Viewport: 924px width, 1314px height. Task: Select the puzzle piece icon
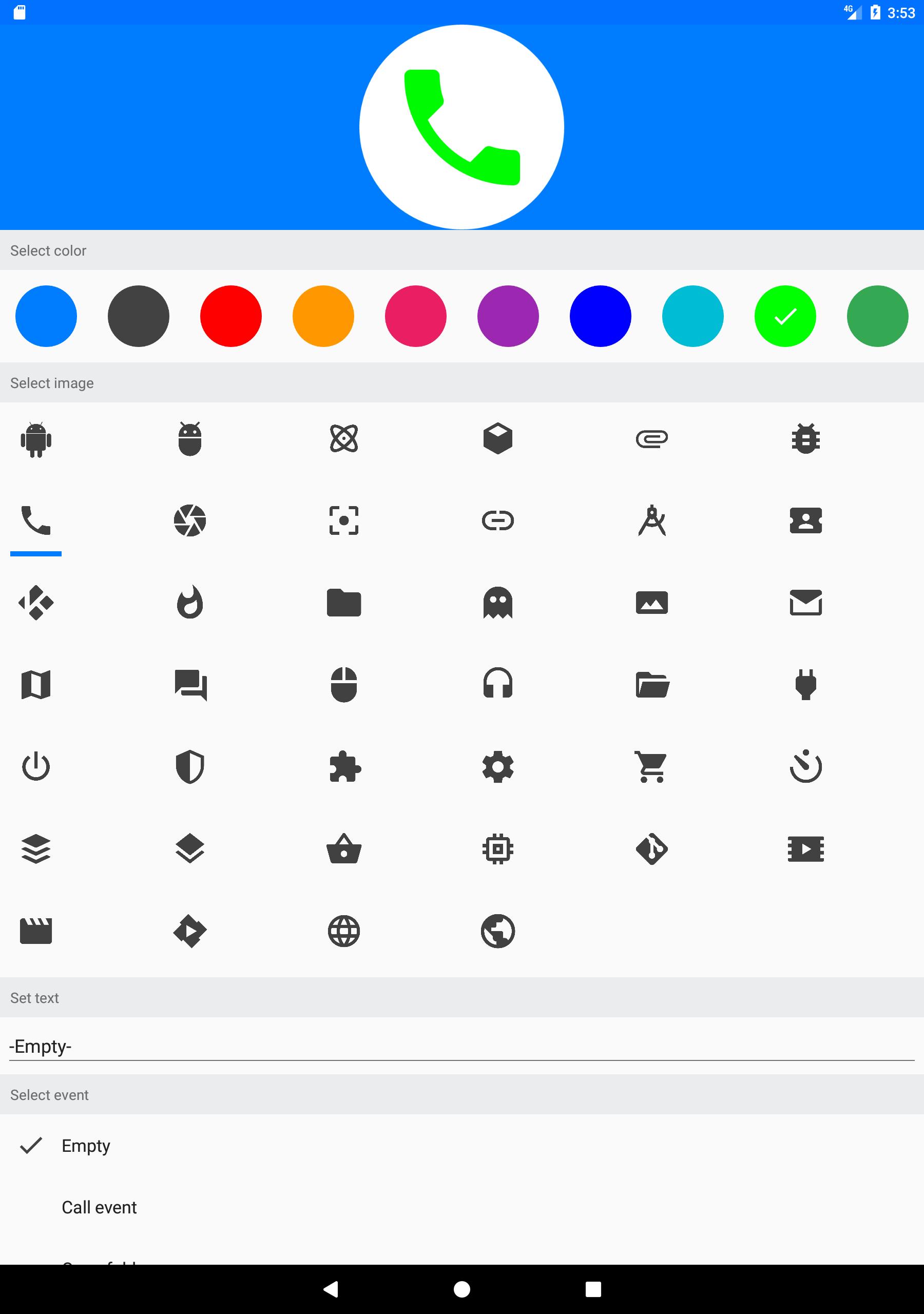(345, 767)
